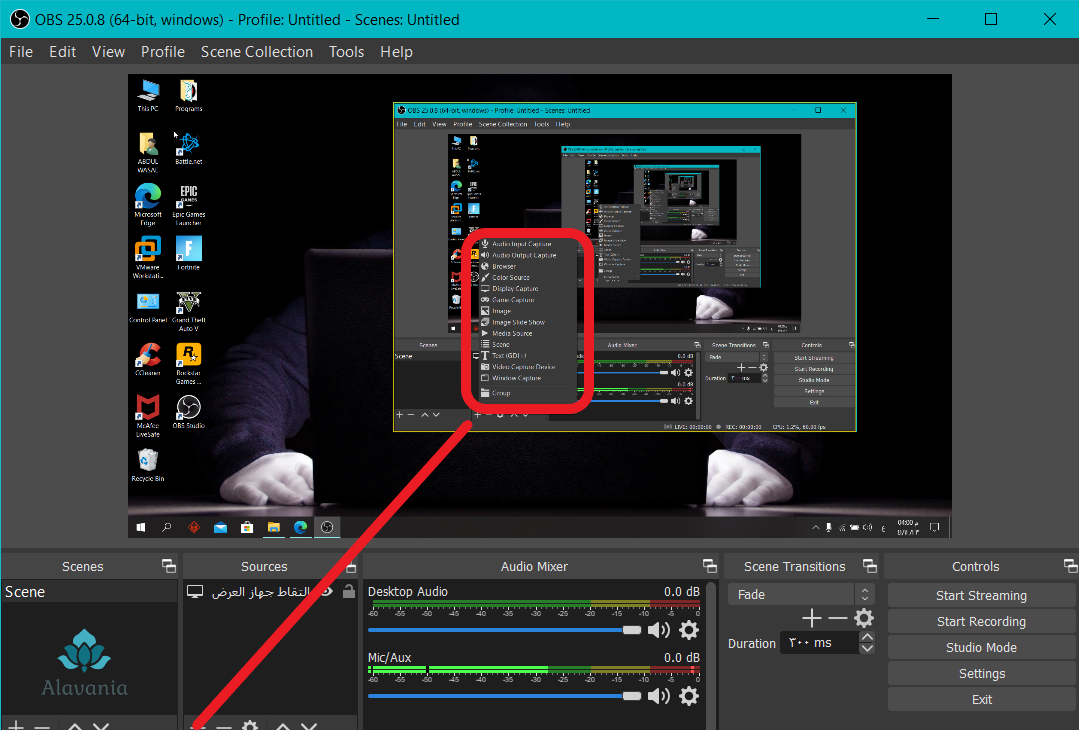Open the Help menu
1079x730 pixels.
tap(396, 52)
